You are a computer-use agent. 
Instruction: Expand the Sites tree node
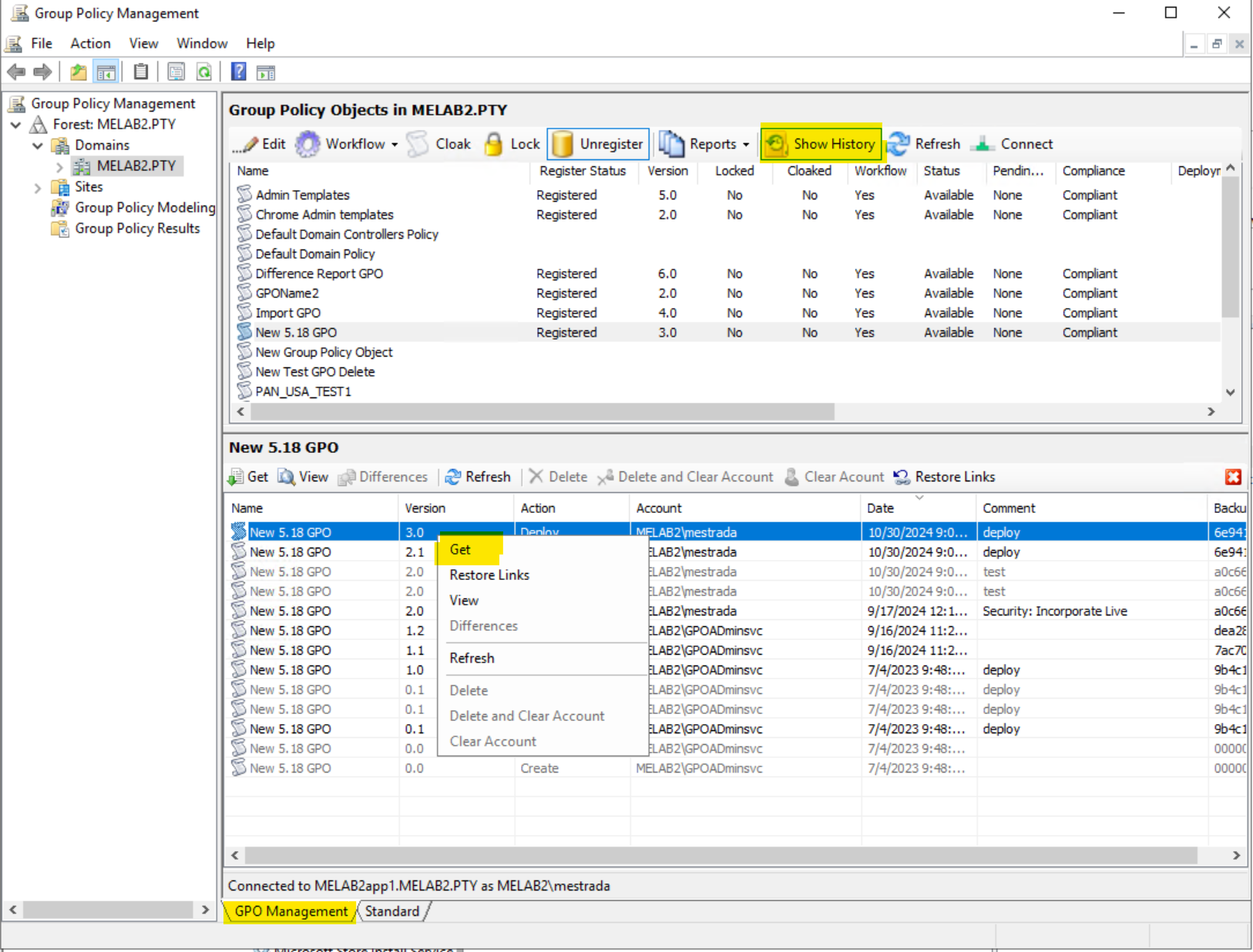point(37,187)
